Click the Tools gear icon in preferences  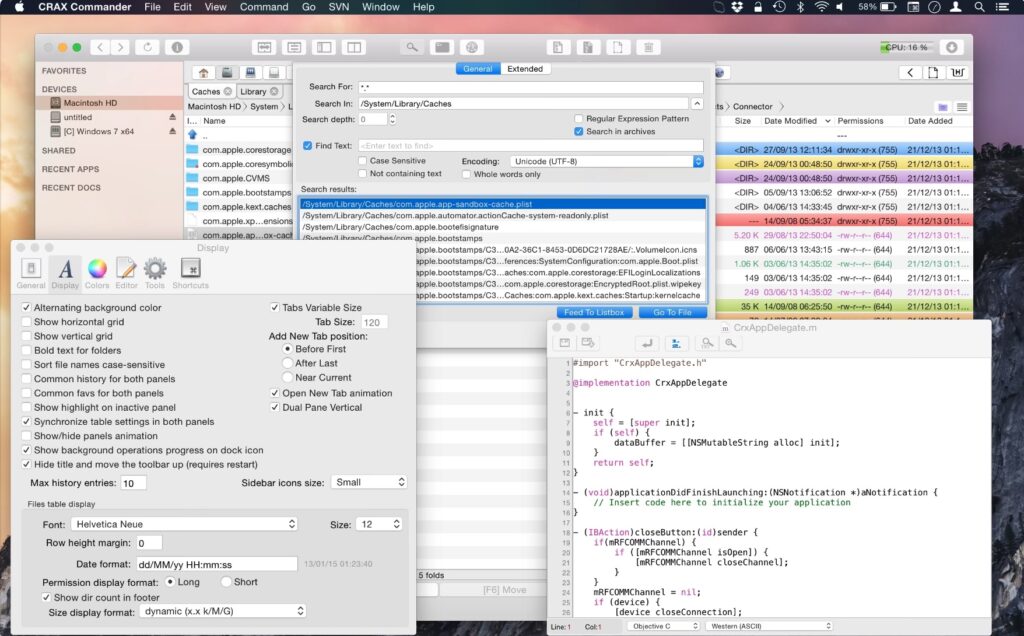pos(155,270)
